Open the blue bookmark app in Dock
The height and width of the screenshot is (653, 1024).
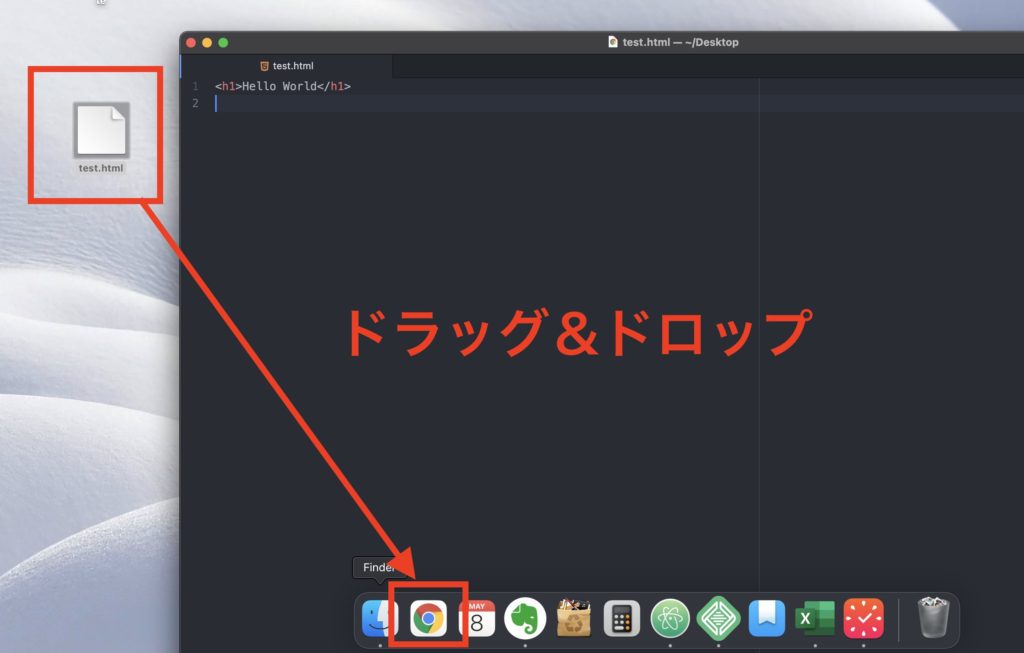click(767, 618)
